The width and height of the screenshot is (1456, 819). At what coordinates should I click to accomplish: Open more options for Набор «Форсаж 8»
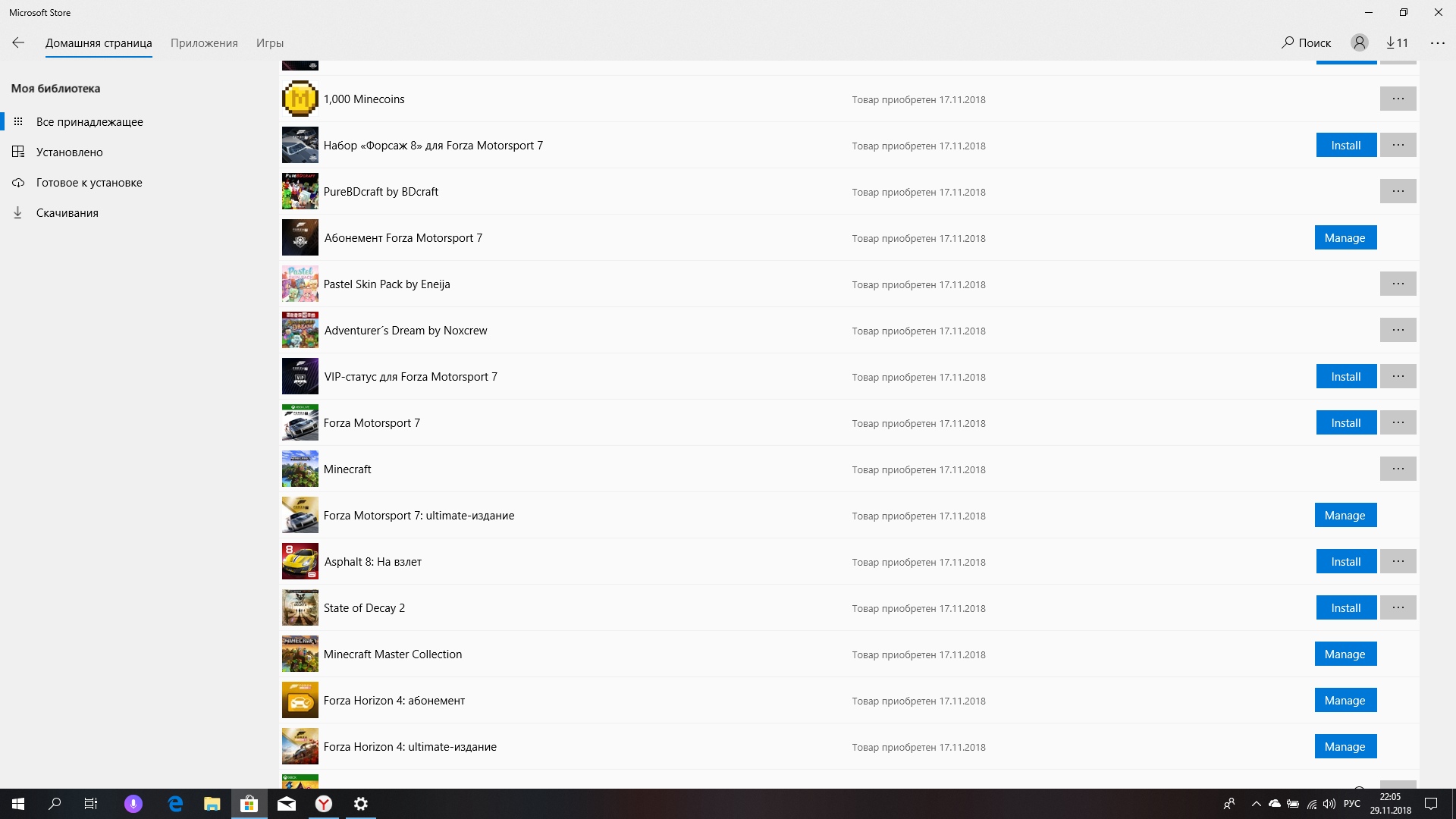click(1398, 146)
